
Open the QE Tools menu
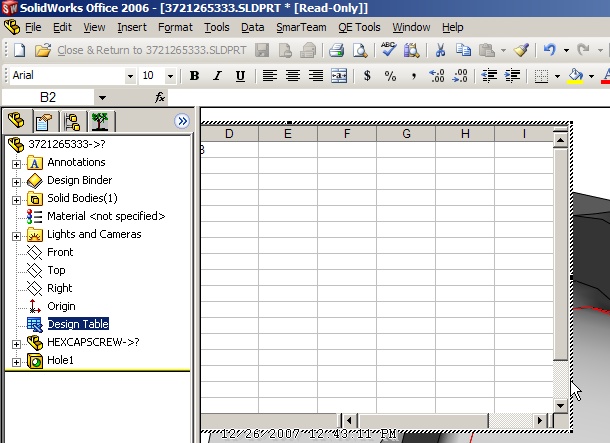point(359,27)
